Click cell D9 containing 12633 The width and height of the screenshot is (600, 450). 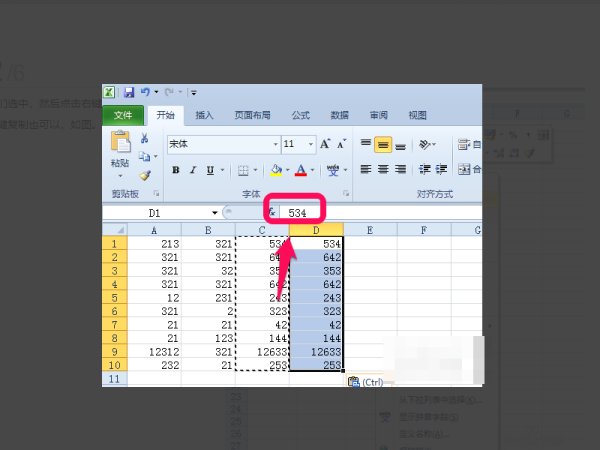(316, 352)
